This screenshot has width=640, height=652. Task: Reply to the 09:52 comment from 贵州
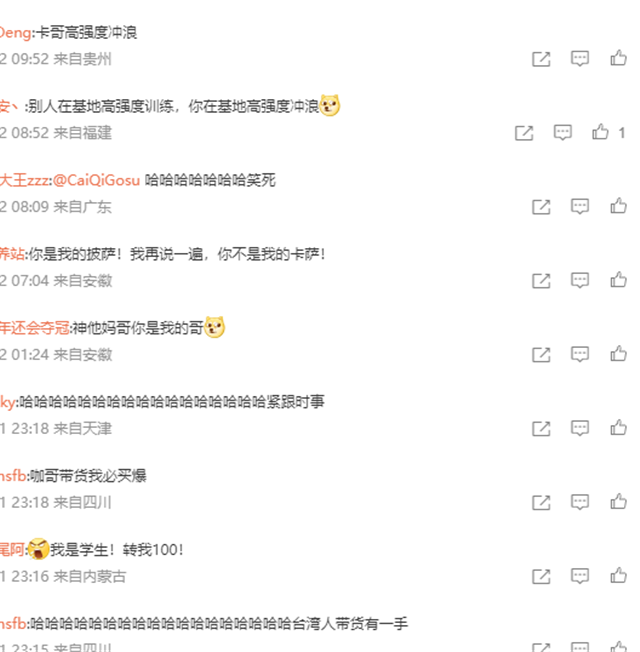[x=580, y=59]
